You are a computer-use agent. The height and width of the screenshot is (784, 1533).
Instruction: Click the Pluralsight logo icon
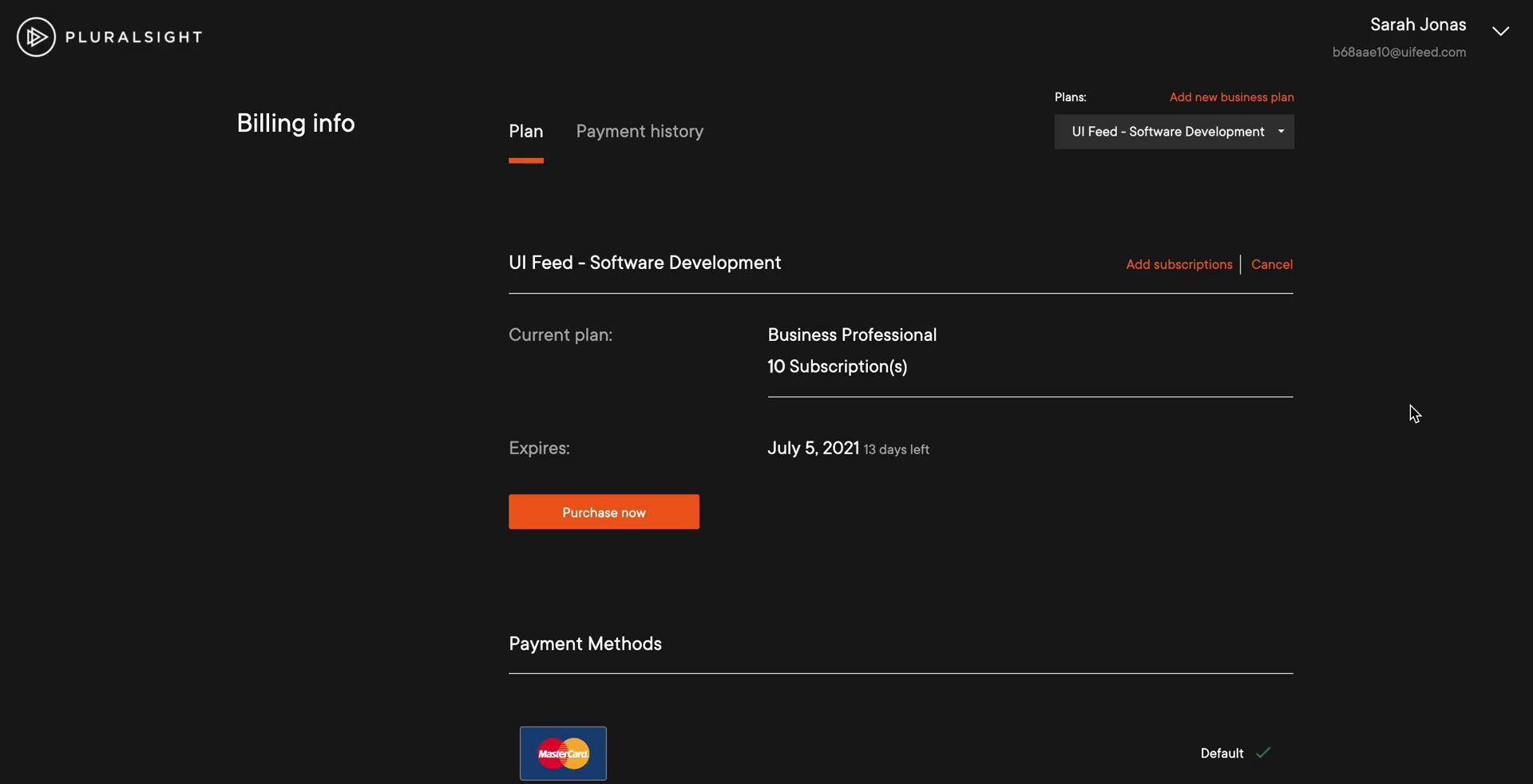tap(36, 37)
